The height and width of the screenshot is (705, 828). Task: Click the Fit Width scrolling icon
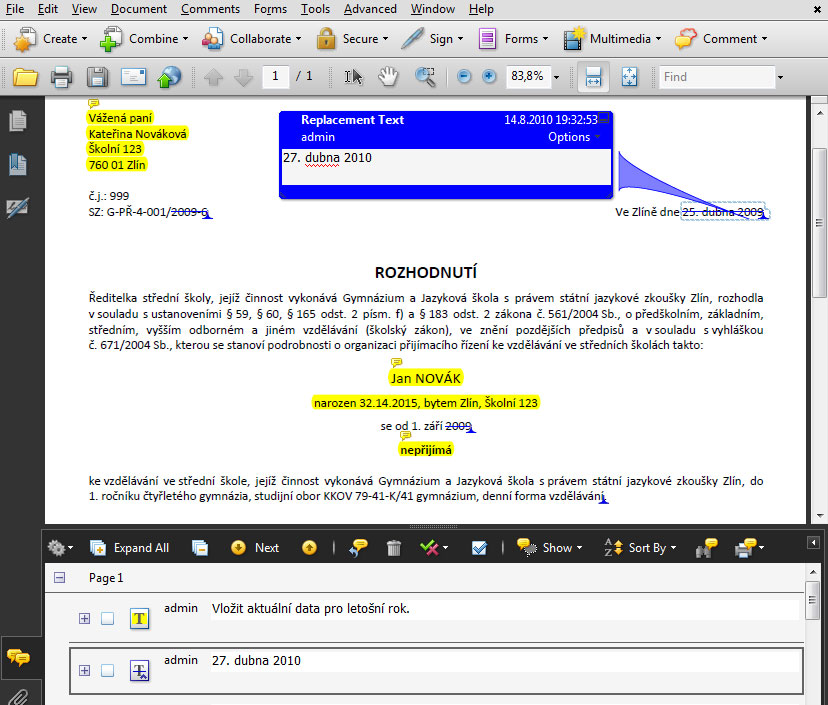tap(593, 77)
